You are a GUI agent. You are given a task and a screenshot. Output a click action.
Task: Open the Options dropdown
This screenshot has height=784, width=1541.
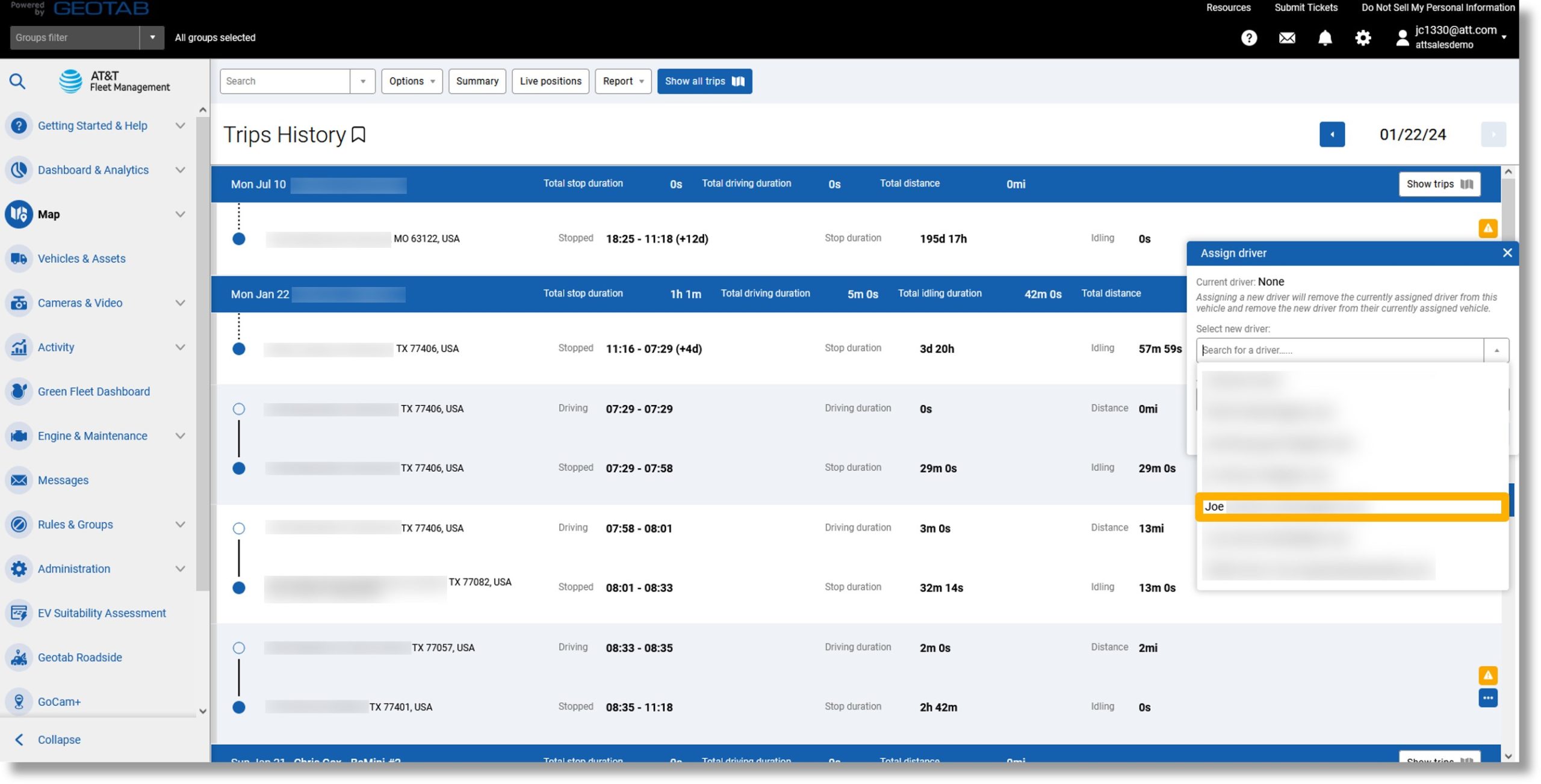pos(412,81)
